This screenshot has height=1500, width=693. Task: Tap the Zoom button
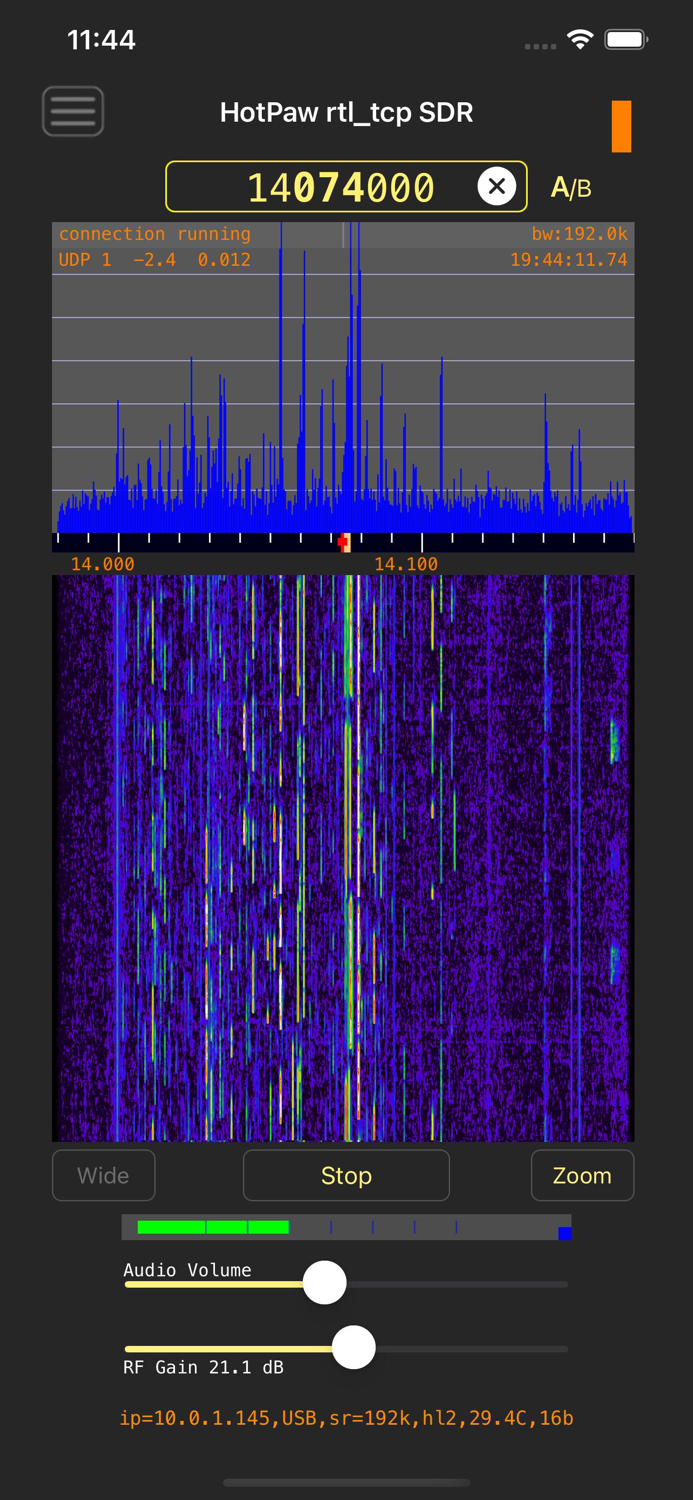coord(582,1175)
